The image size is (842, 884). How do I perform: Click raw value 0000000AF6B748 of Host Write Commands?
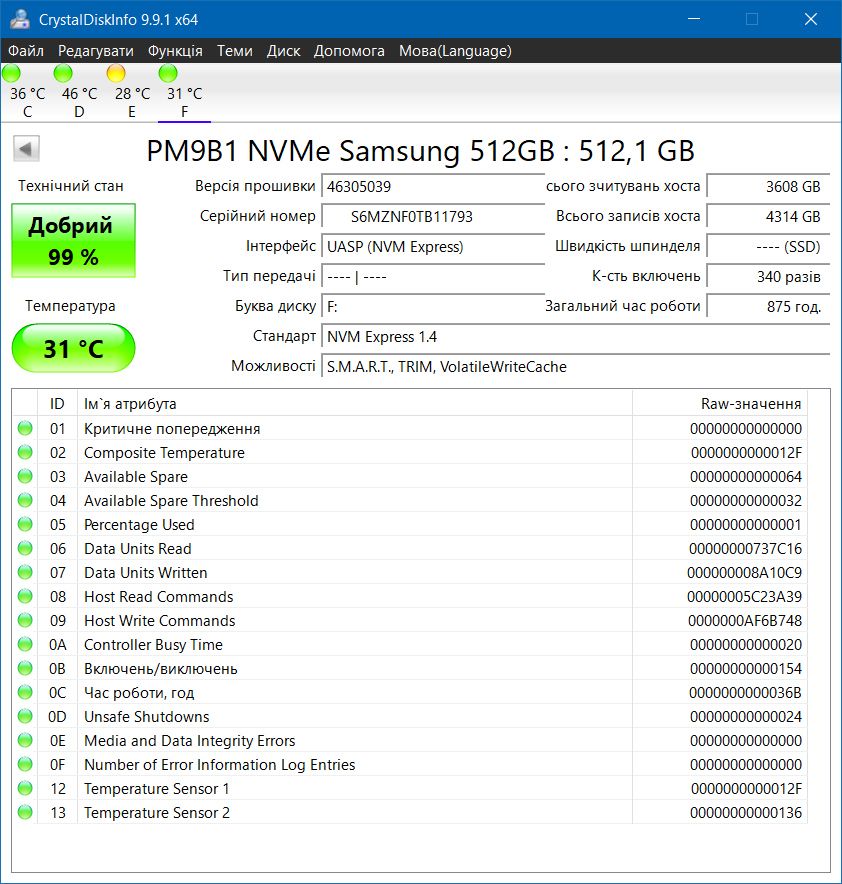pos(744,621)
